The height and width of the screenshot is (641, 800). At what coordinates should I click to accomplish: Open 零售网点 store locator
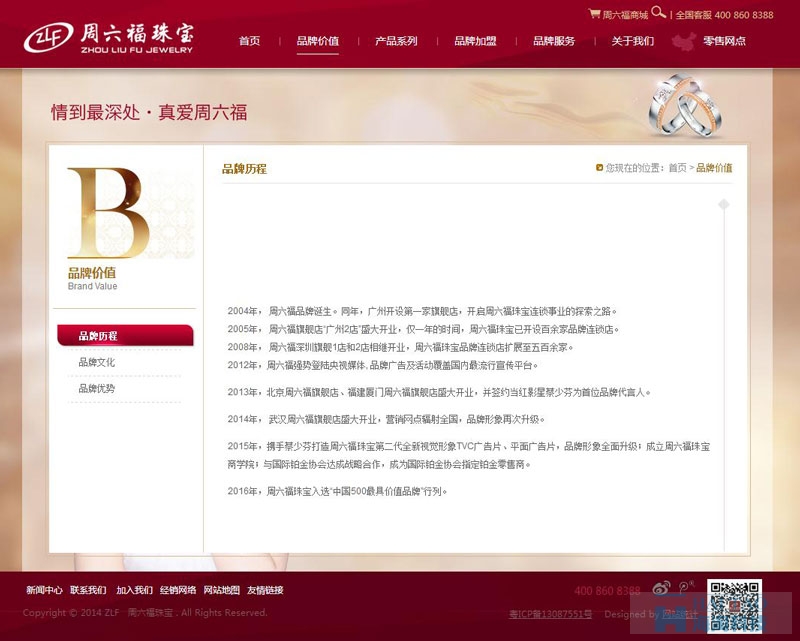click(x=724, y=41)
